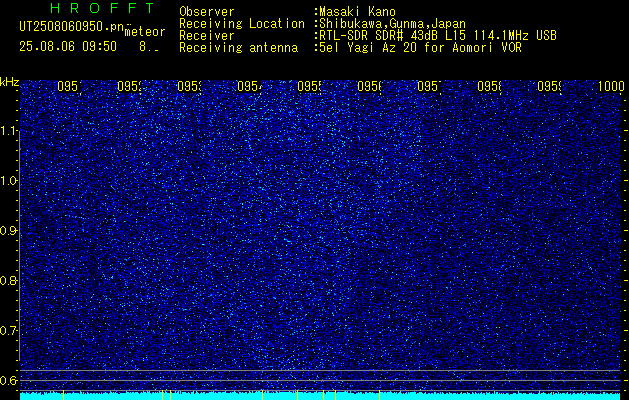
Task: Click the 0.7 frequency axis label
Action: coord(8,331)
